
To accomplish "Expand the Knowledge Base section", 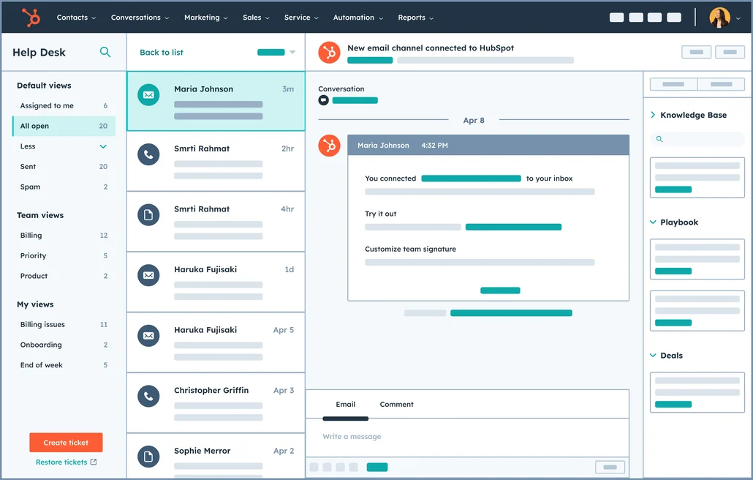I will (653, 115).
